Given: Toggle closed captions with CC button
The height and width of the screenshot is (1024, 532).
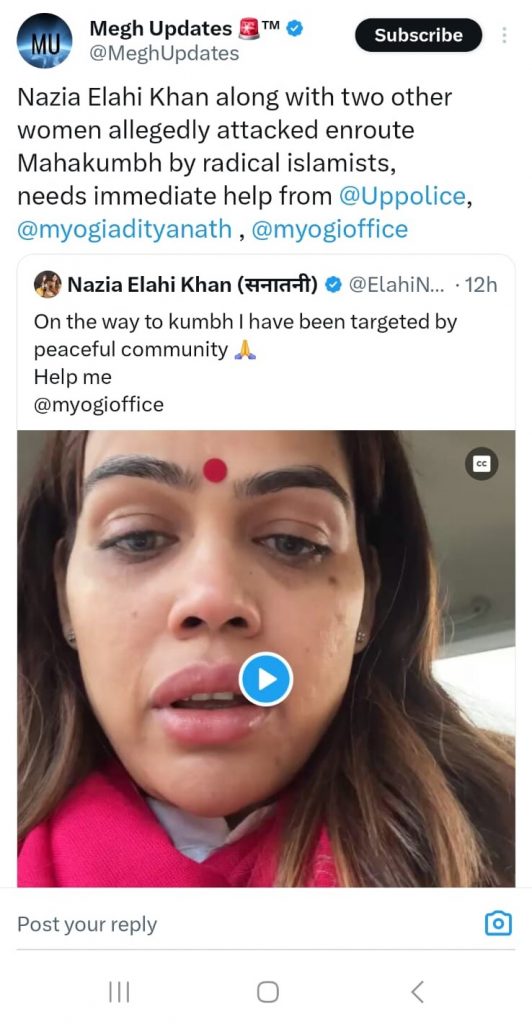Looking at the screenshot, I should coord(482,464).
